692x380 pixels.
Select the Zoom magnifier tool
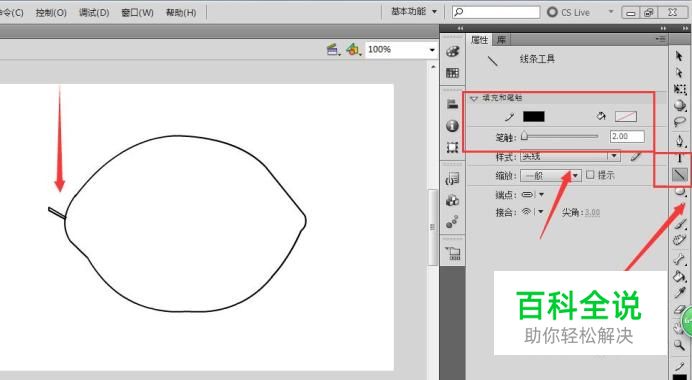point(680,345)
